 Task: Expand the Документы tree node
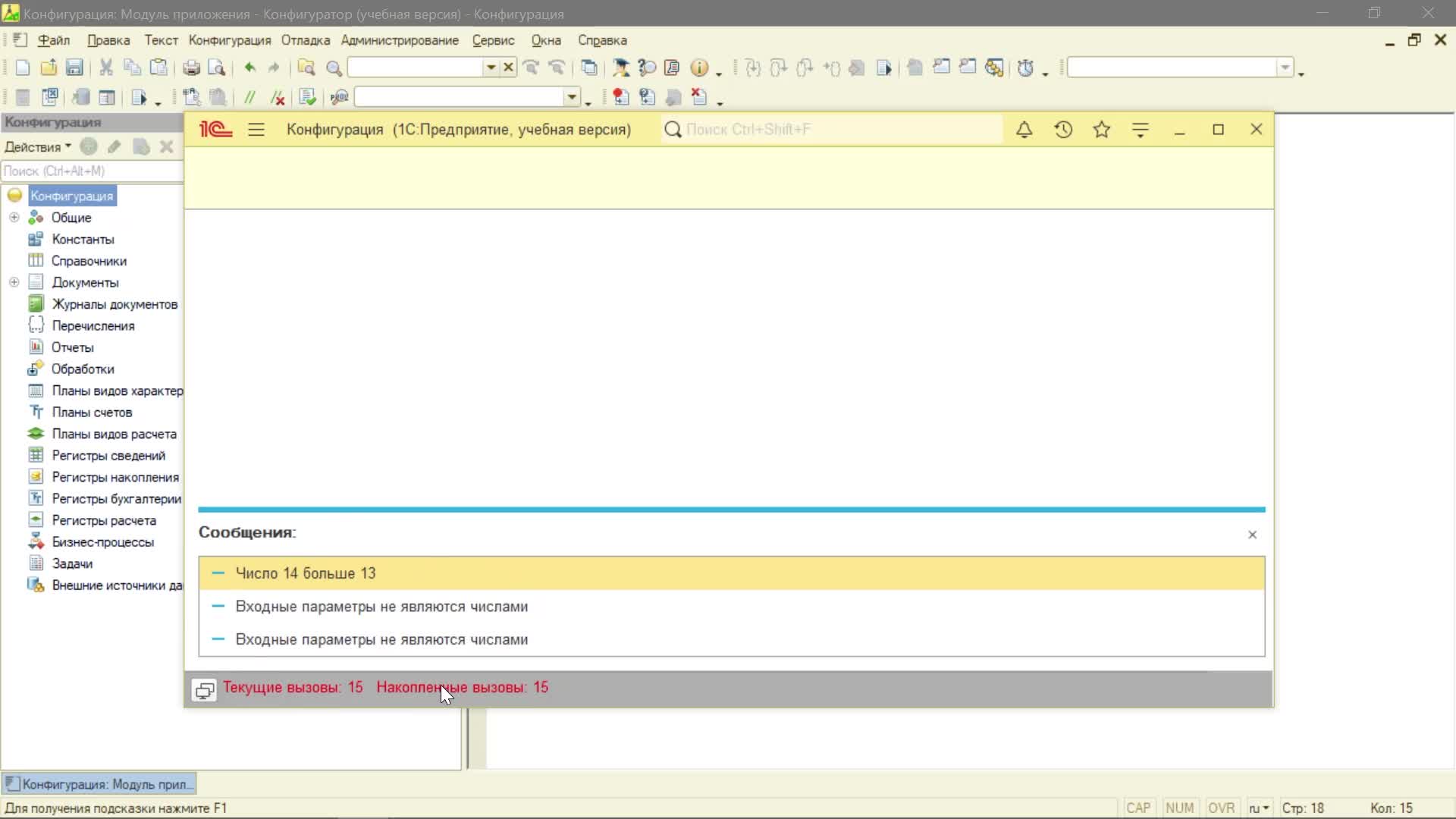pos(14,282)
